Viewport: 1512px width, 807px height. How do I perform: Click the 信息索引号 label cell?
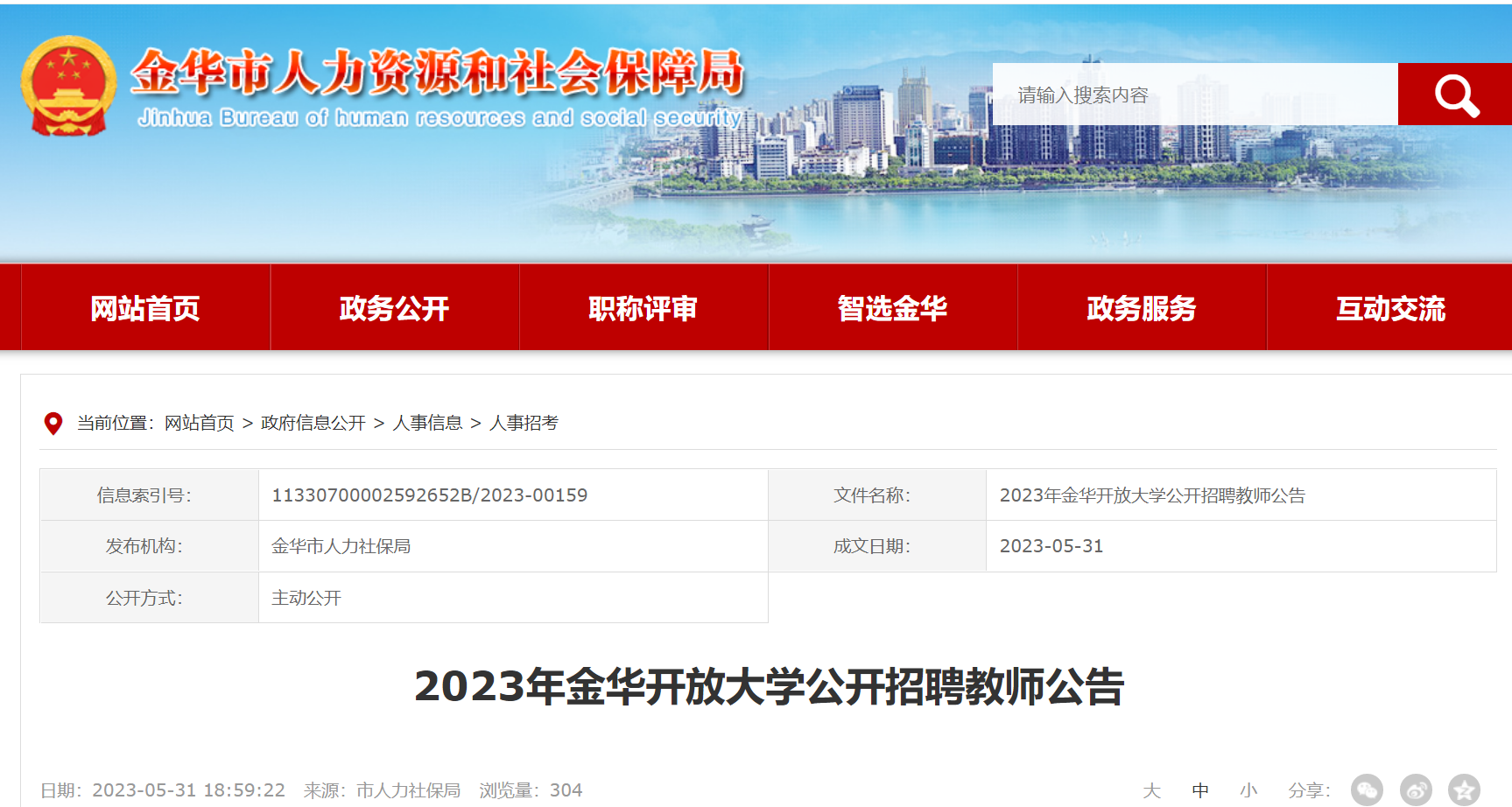tap(150, 495)
